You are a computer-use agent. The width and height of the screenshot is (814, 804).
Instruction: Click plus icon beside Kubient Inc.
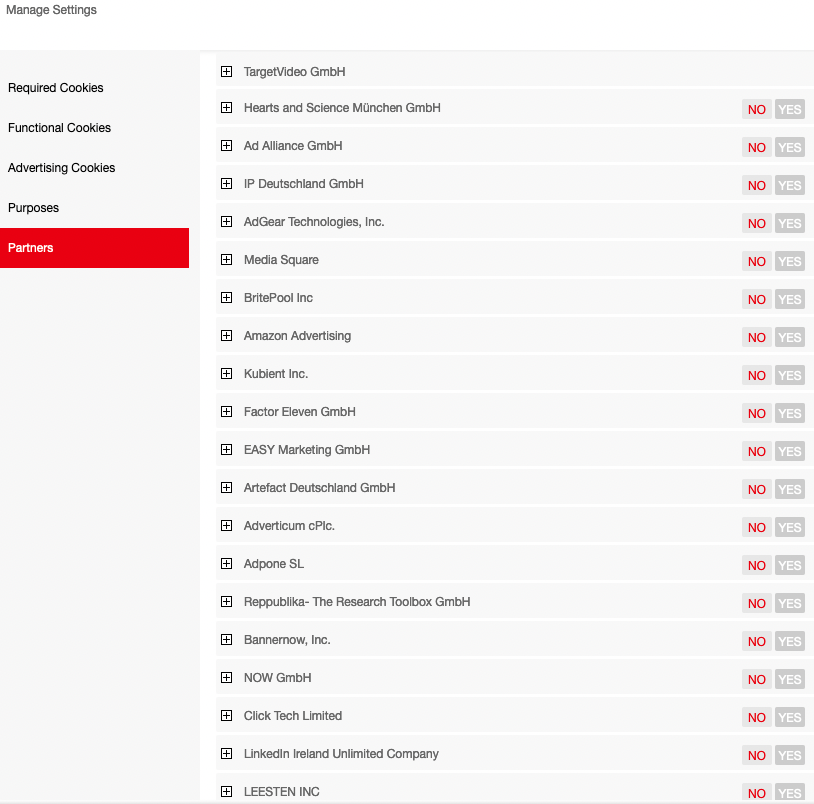point(226,374)
